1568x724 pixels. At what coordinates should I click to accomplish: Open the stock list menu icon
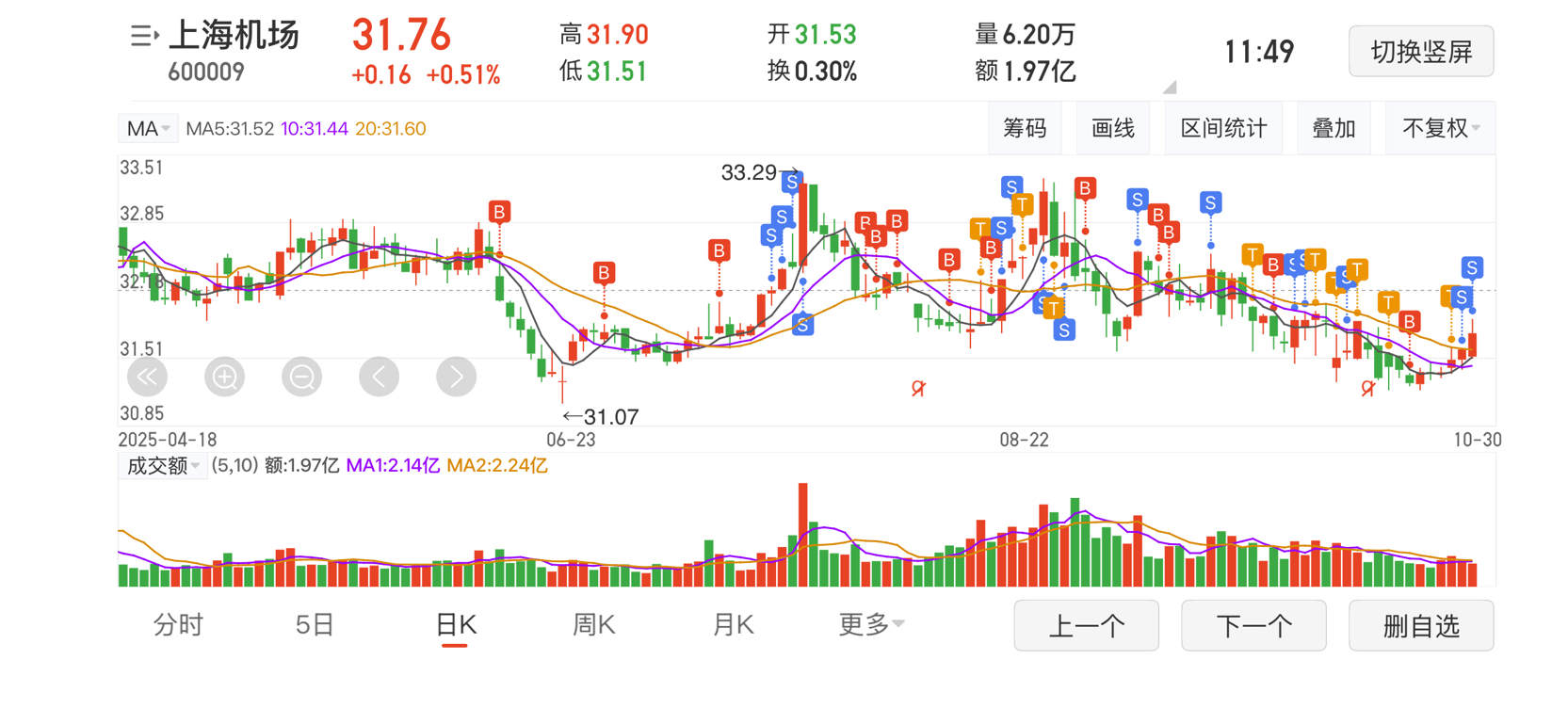(x=144, y=37)
